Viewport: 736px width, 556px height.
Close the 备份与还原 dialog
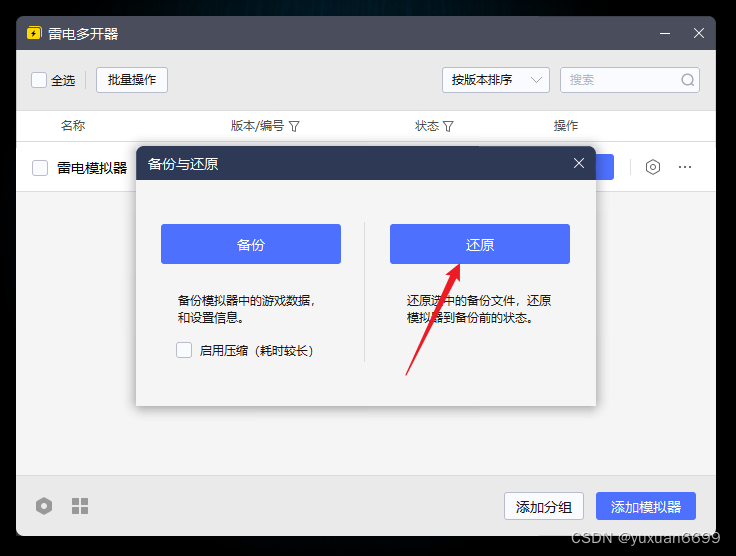(x=579, y=163)
